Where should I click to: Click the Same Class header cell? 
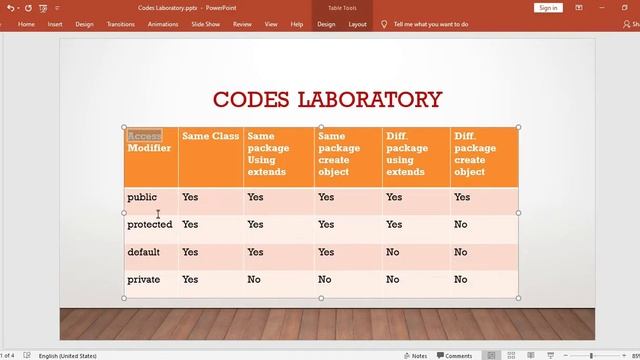click(211, 157)
